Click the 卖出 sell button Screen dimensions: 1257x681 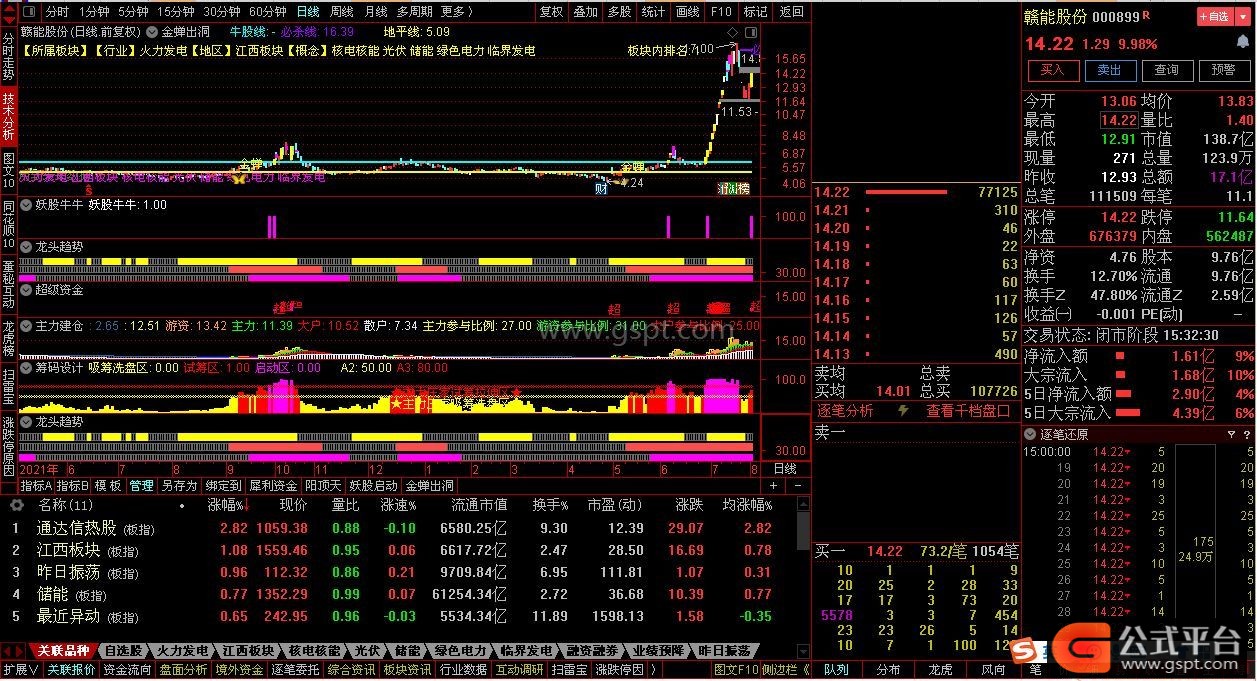point(1110,70)
